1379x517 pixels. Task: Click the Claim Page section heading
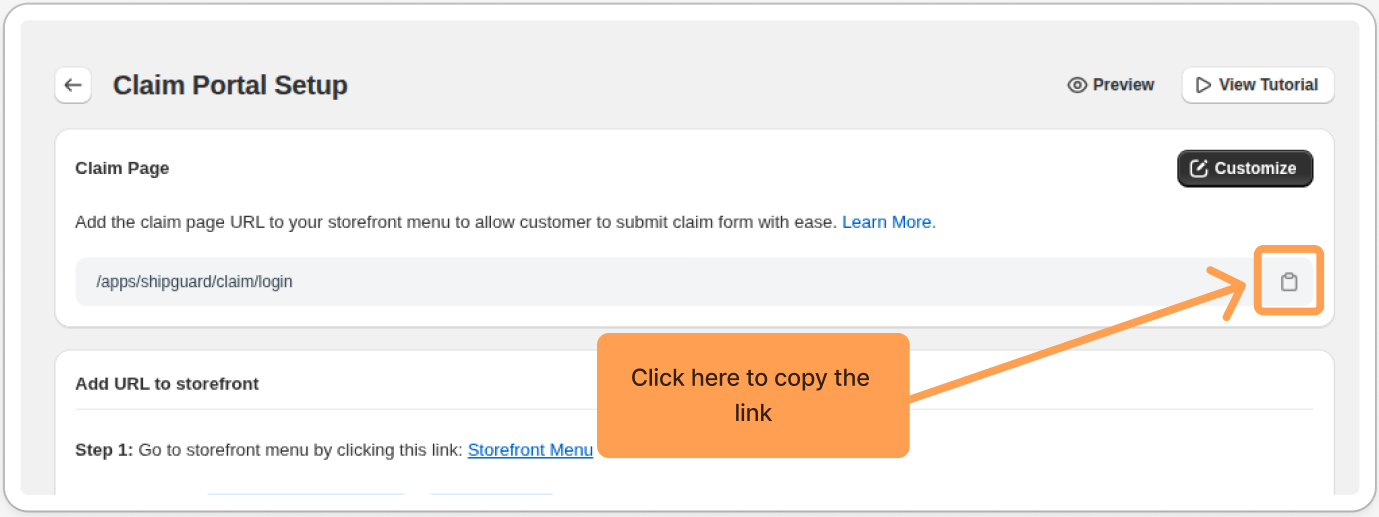pos(122,168)
